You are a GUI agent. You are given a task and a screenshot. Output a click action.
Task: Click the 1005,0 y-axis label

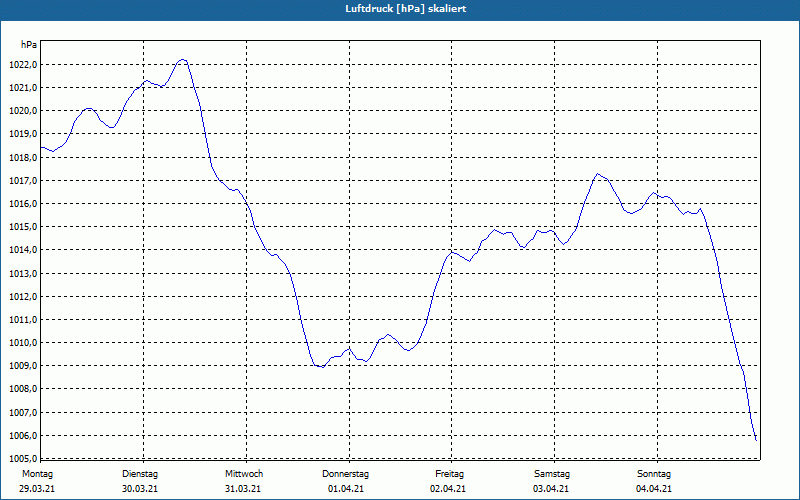23,458
